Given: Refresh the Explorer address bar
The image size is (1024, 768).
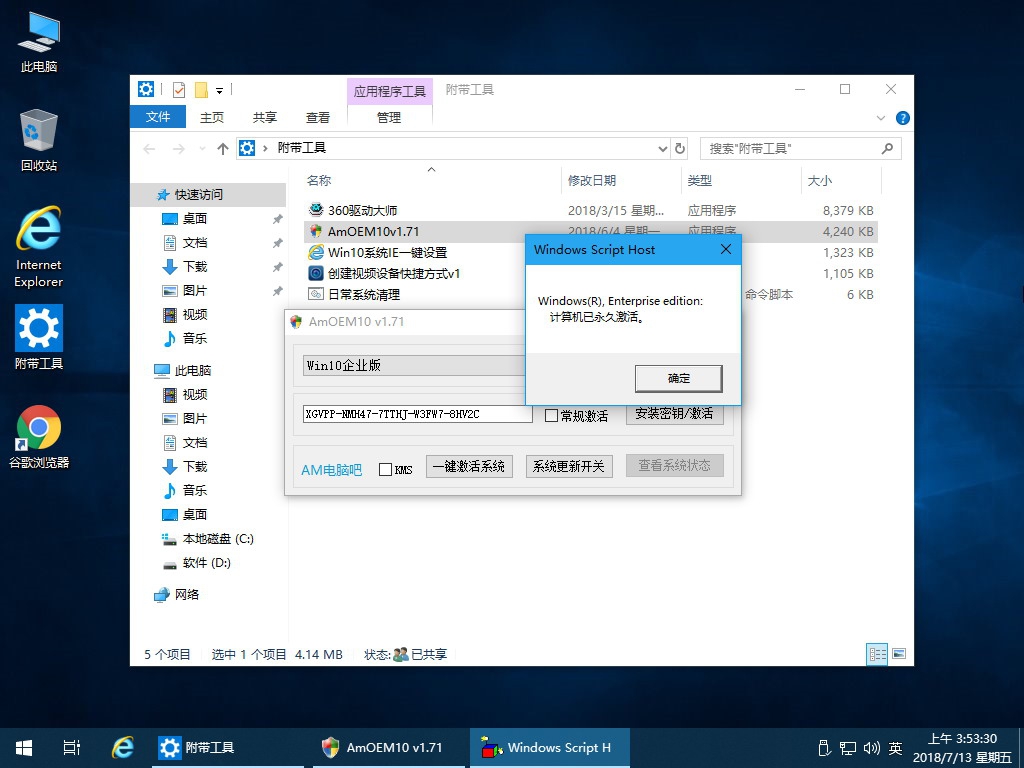Looking at the screenshot, I should pos(680,148).
